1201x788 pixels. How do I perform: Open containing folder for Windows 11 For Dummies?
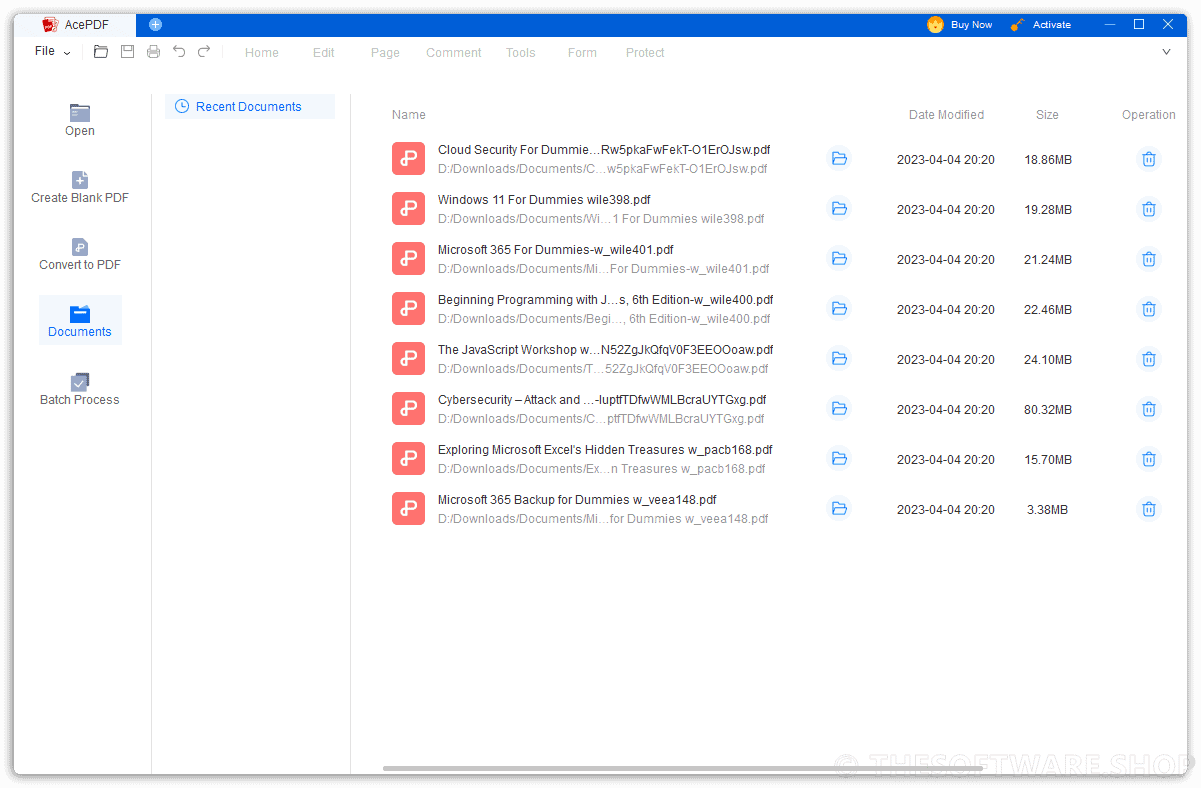tap(839, 208)
